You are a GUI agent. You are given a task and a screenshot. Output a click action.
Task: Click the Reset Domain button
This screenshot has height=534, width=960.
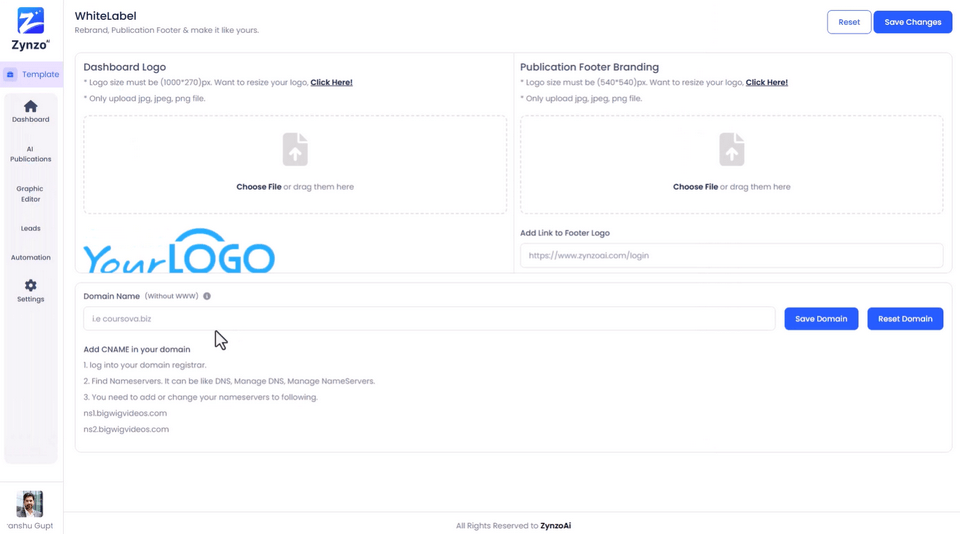tap(905, 319)
